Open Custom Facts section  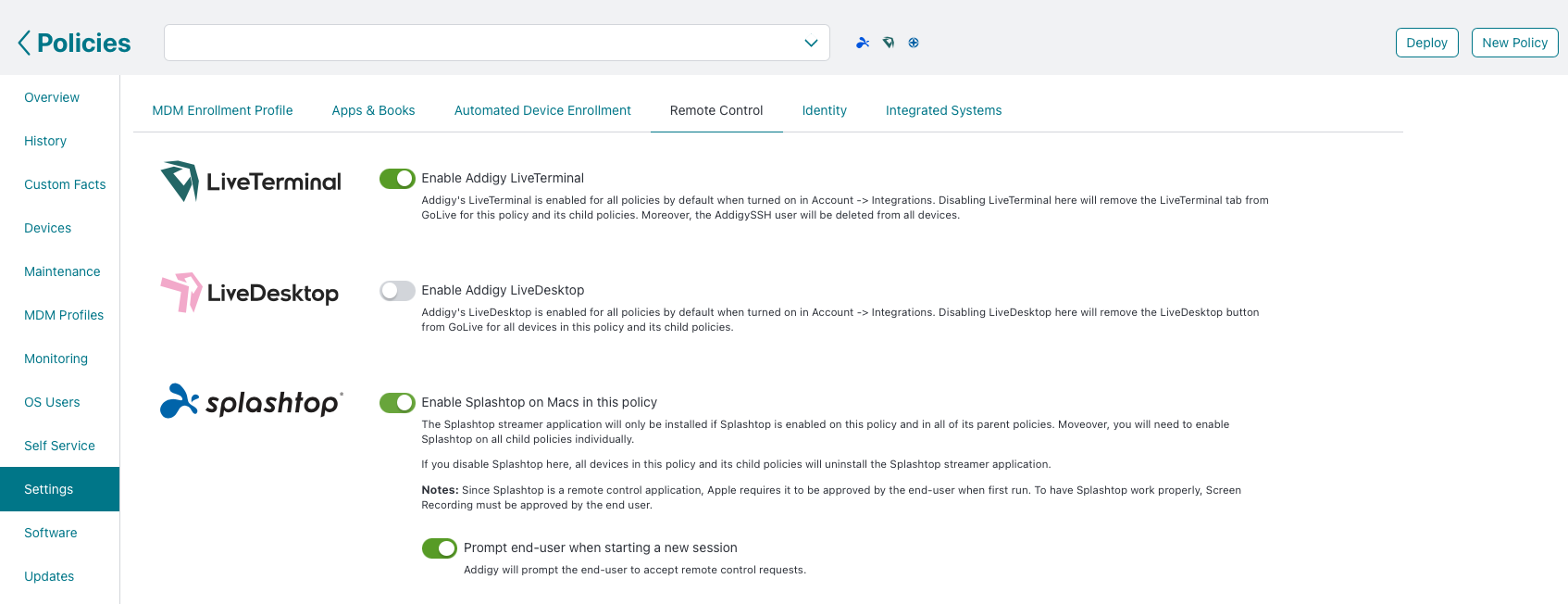point(65,184)
